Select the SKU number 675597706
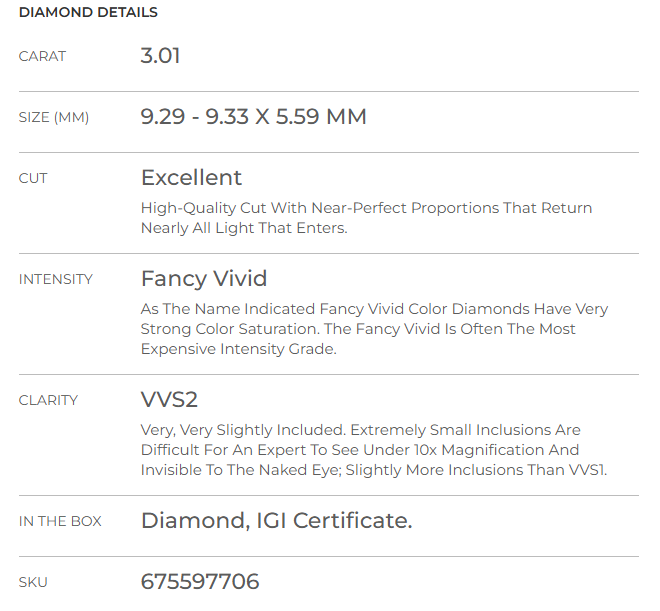Screen dimensions: 660x611 pyautogui.click(x=200, y=581)
